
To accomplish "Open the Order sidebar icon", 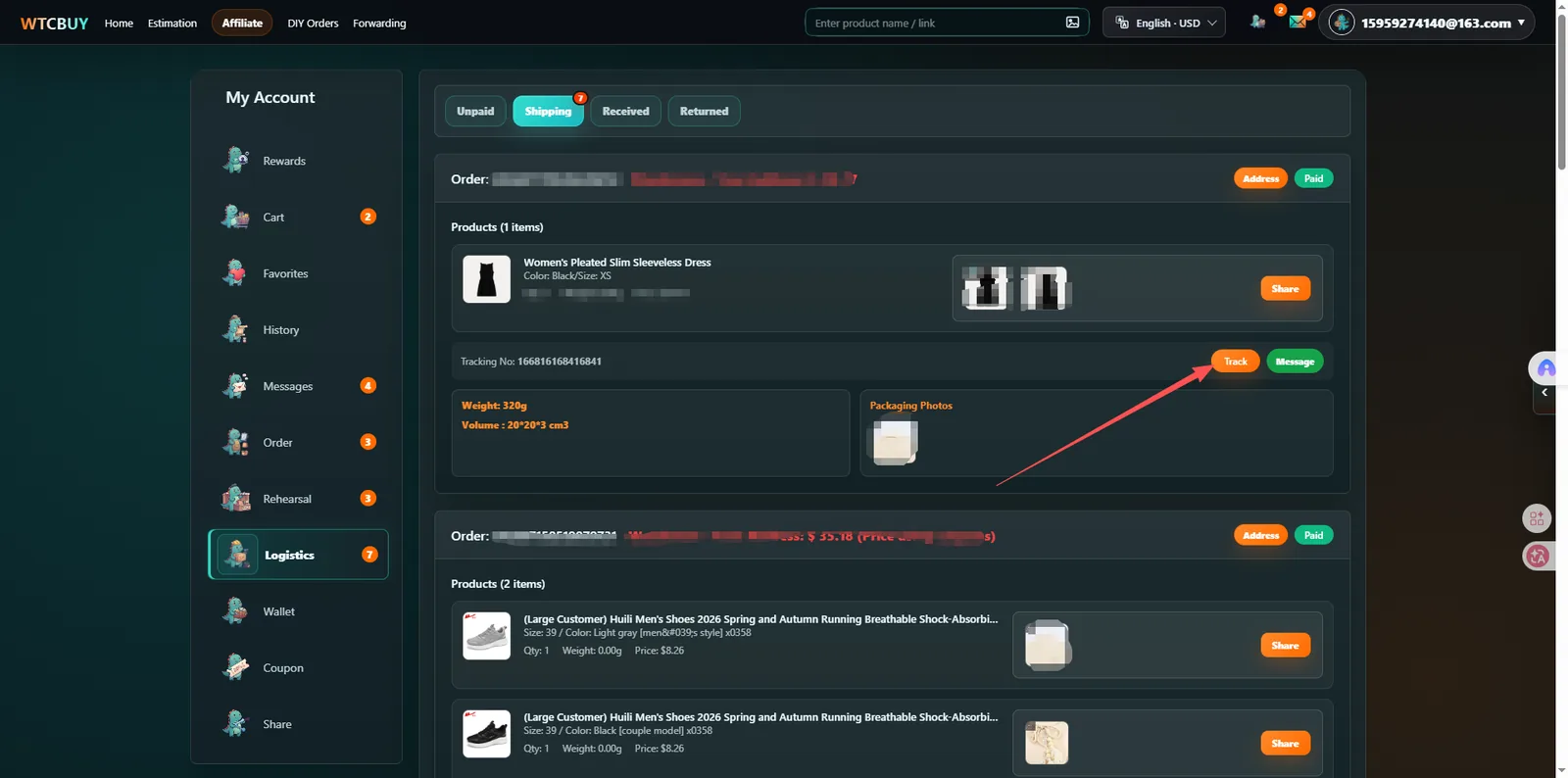I will tap(235, 442).
